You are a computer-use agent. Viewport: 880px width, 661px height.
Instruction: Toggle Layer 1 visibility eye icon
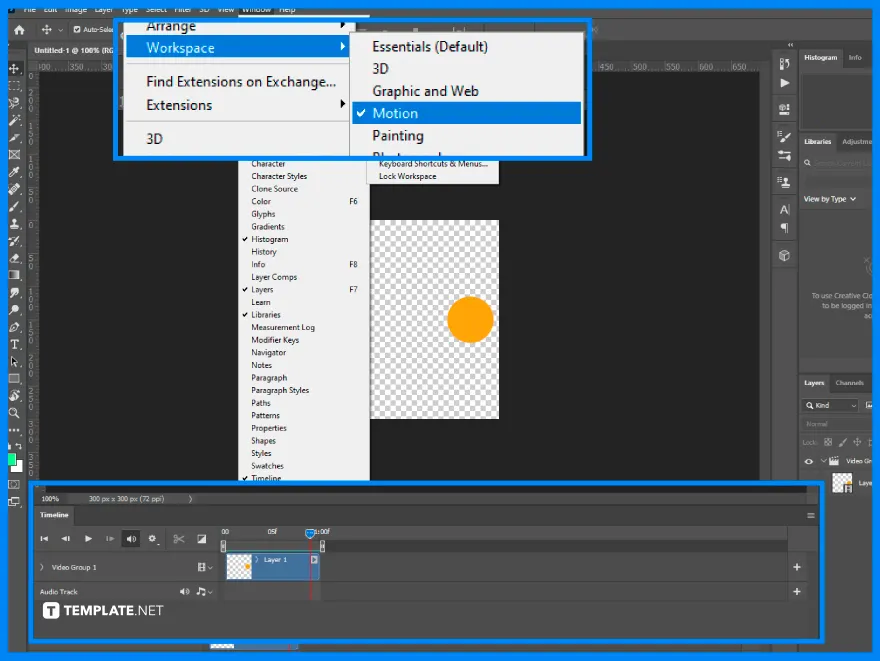pyautogui.click(x=808, y=482)
